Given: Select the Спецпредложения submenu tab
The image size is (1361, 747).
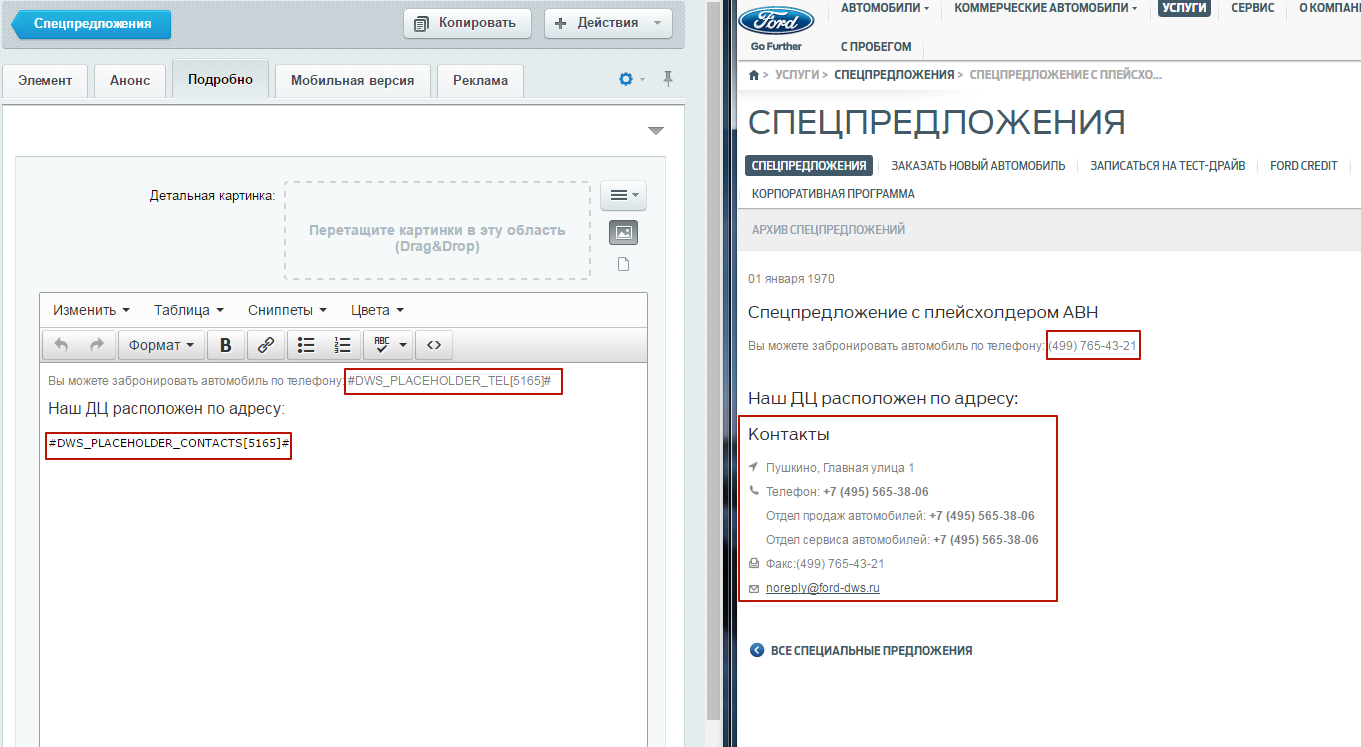Looking at the screenshot, I should (x=809, y=166).
